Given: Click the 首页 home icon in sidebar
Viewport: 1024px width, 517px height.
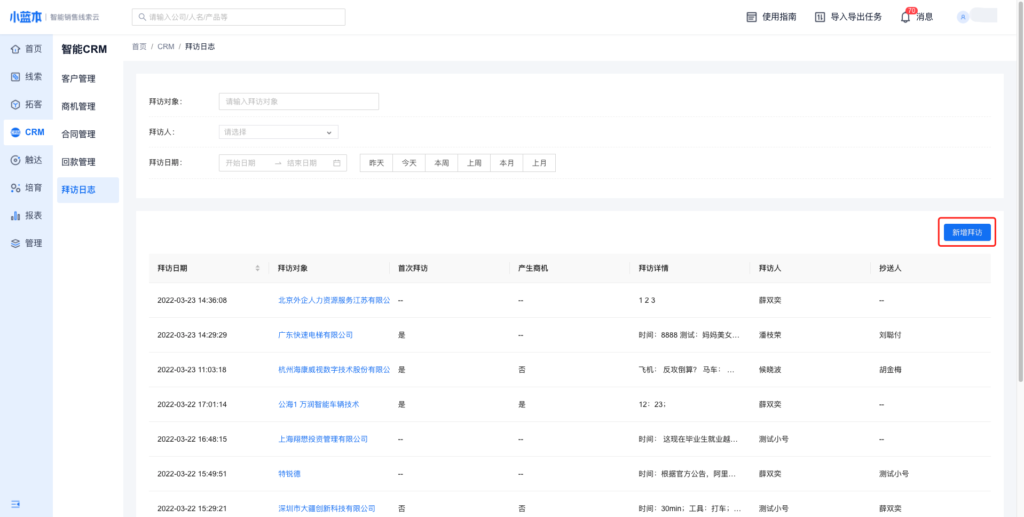Looking at the screenshot, I should (15, 49).
